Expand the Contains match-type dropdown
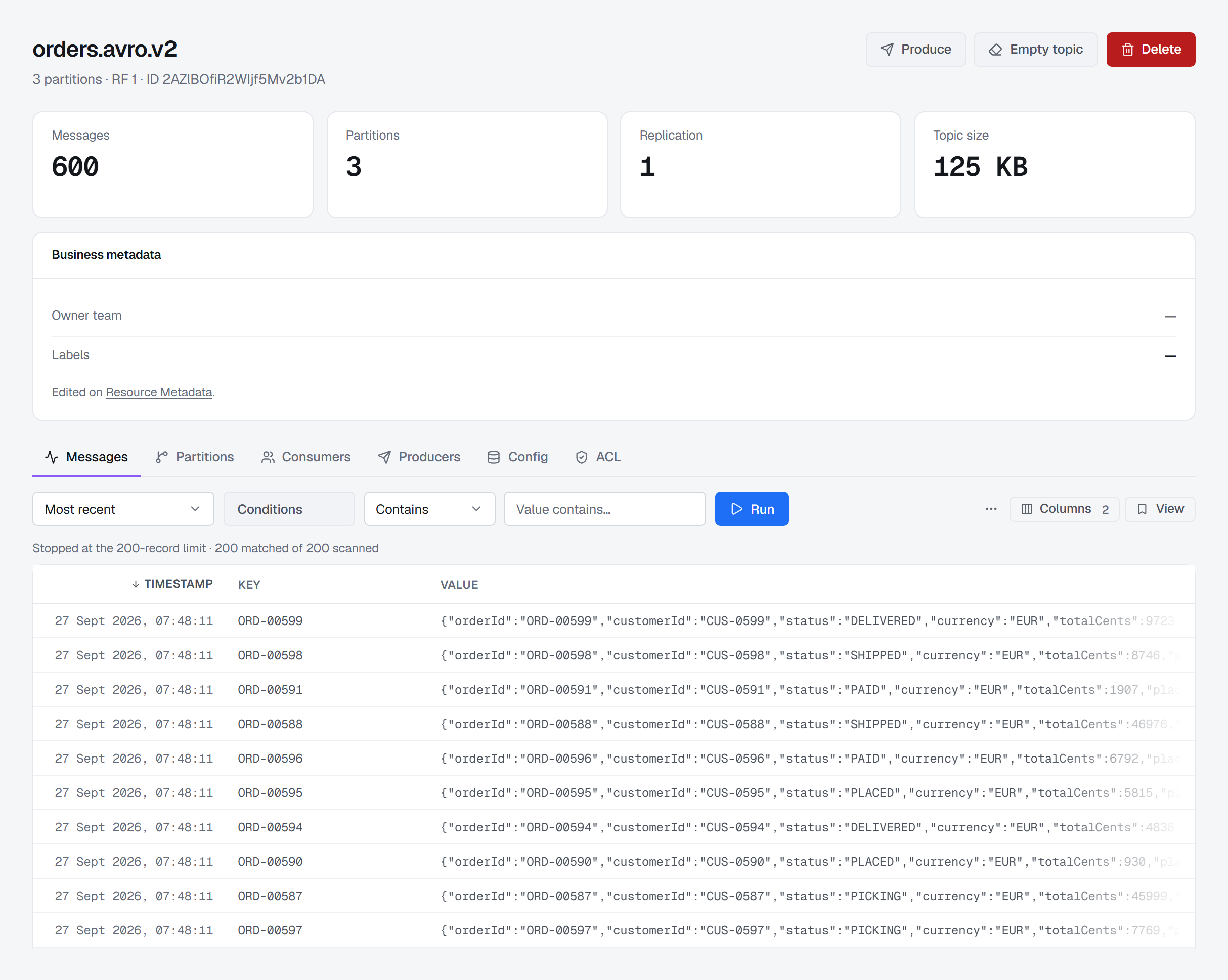Image resolution: width=1228 pixels, height=980 pixels. [x=429, y=509]
